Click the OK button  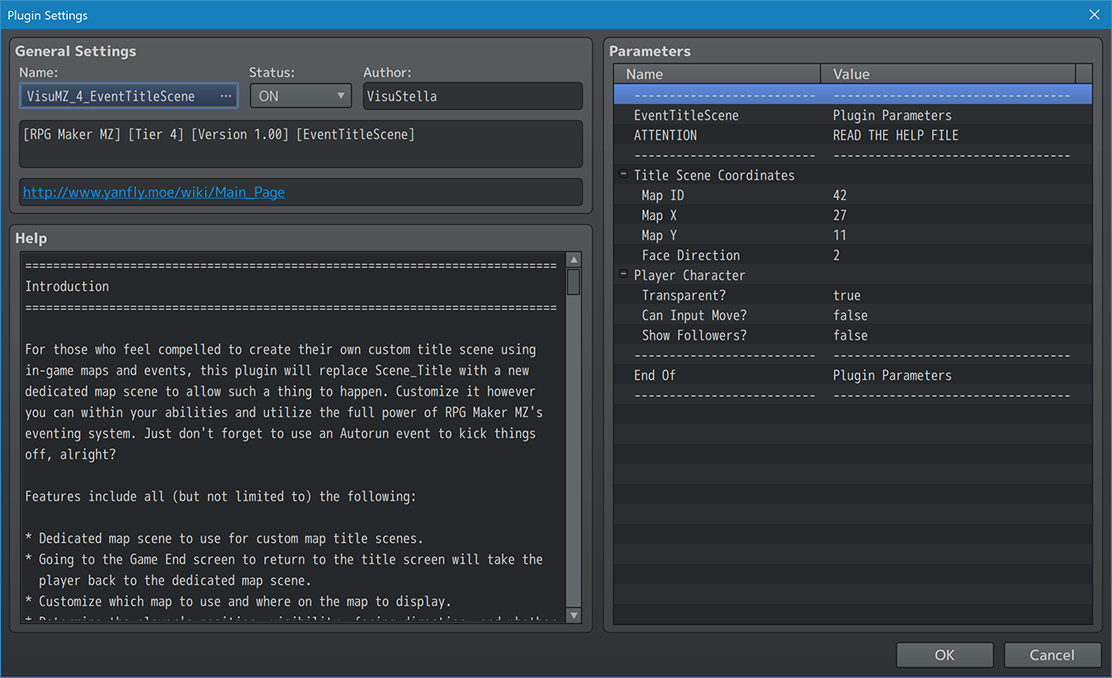point(945,655)
